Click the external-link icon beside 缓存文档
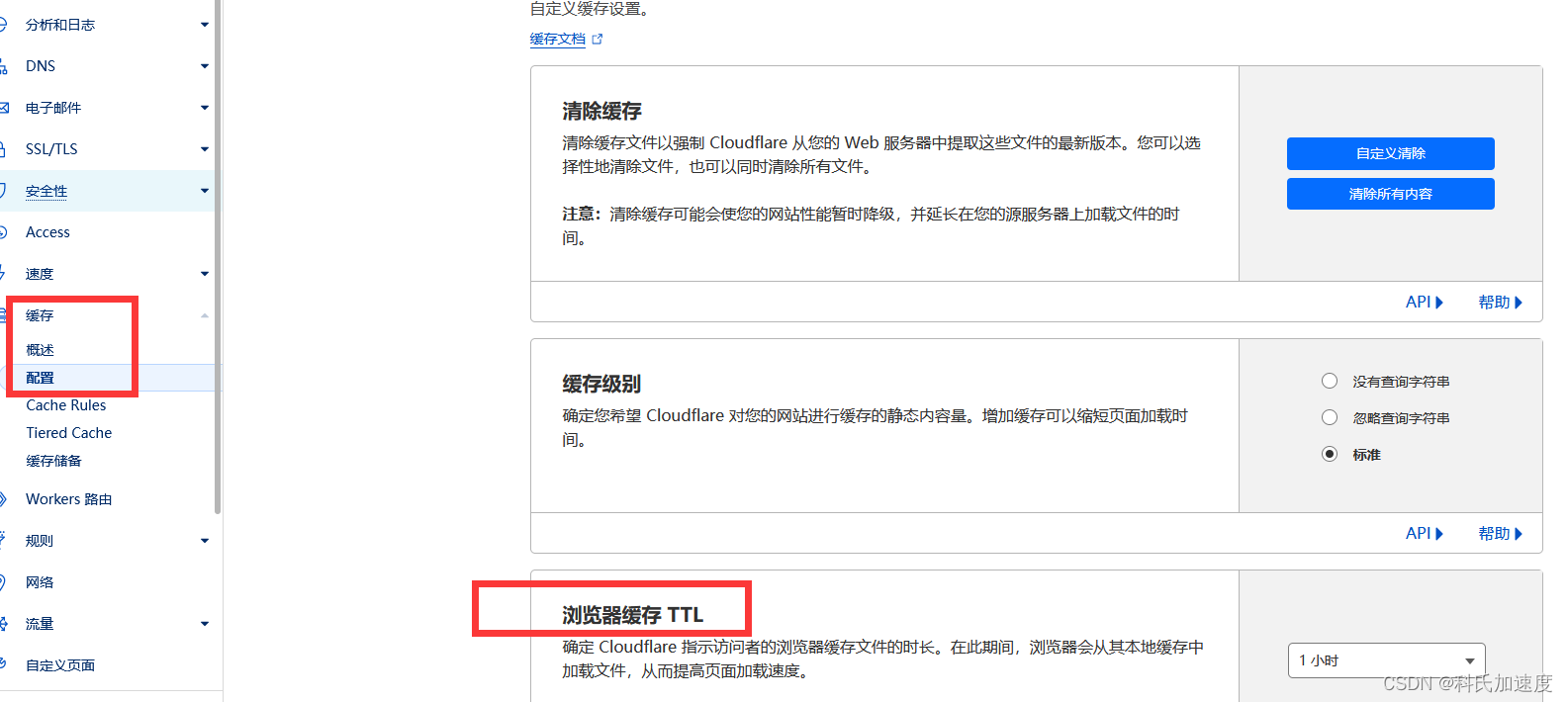The image size is (1568, 702). [597, 40]
